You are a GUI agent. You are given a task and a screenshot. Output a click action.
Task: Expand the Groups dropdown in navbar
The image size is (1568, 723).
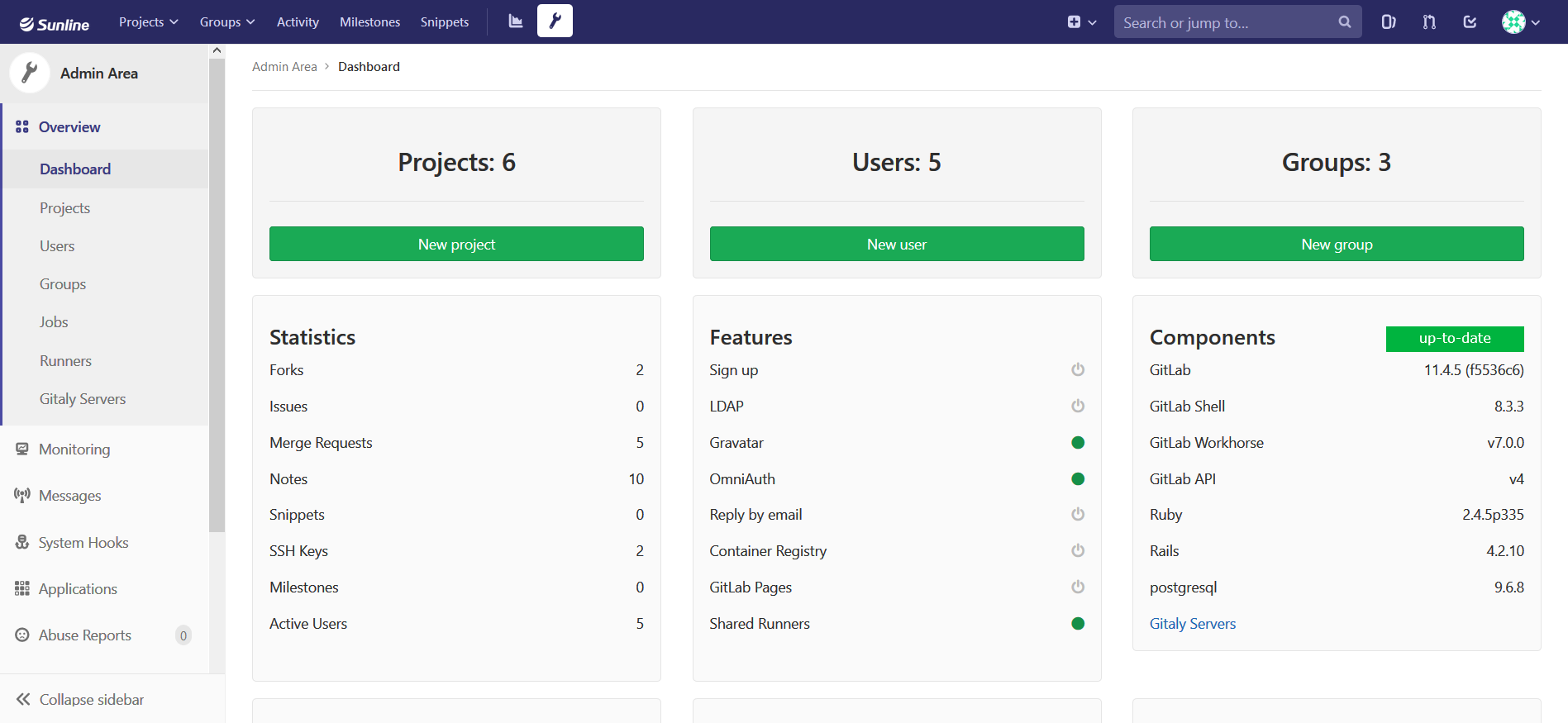click(x=227, y=21)
